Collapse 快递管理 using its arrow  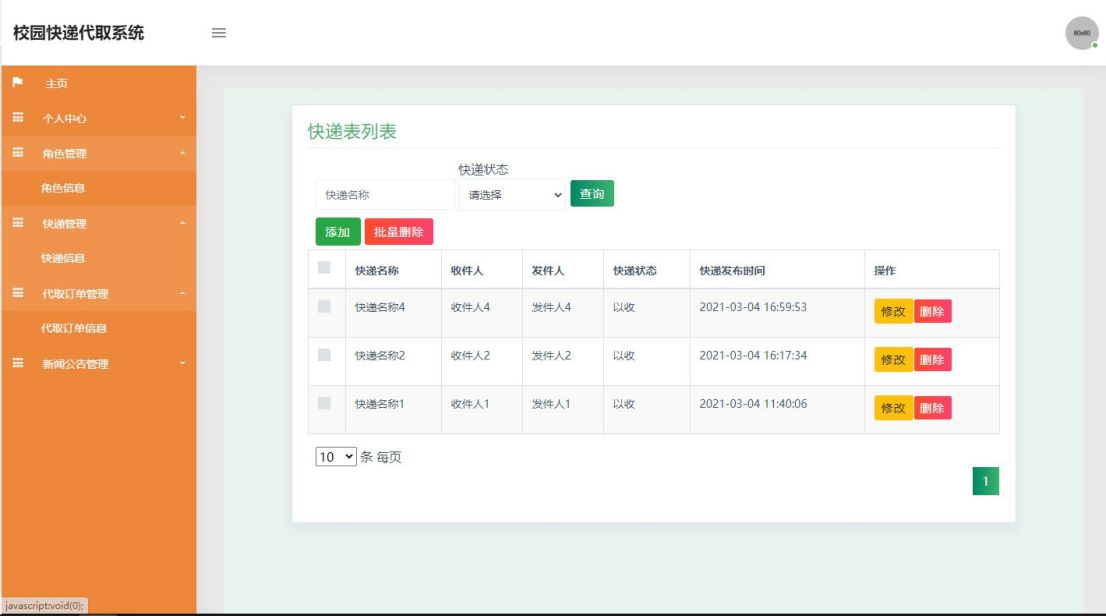coord(183,223)
